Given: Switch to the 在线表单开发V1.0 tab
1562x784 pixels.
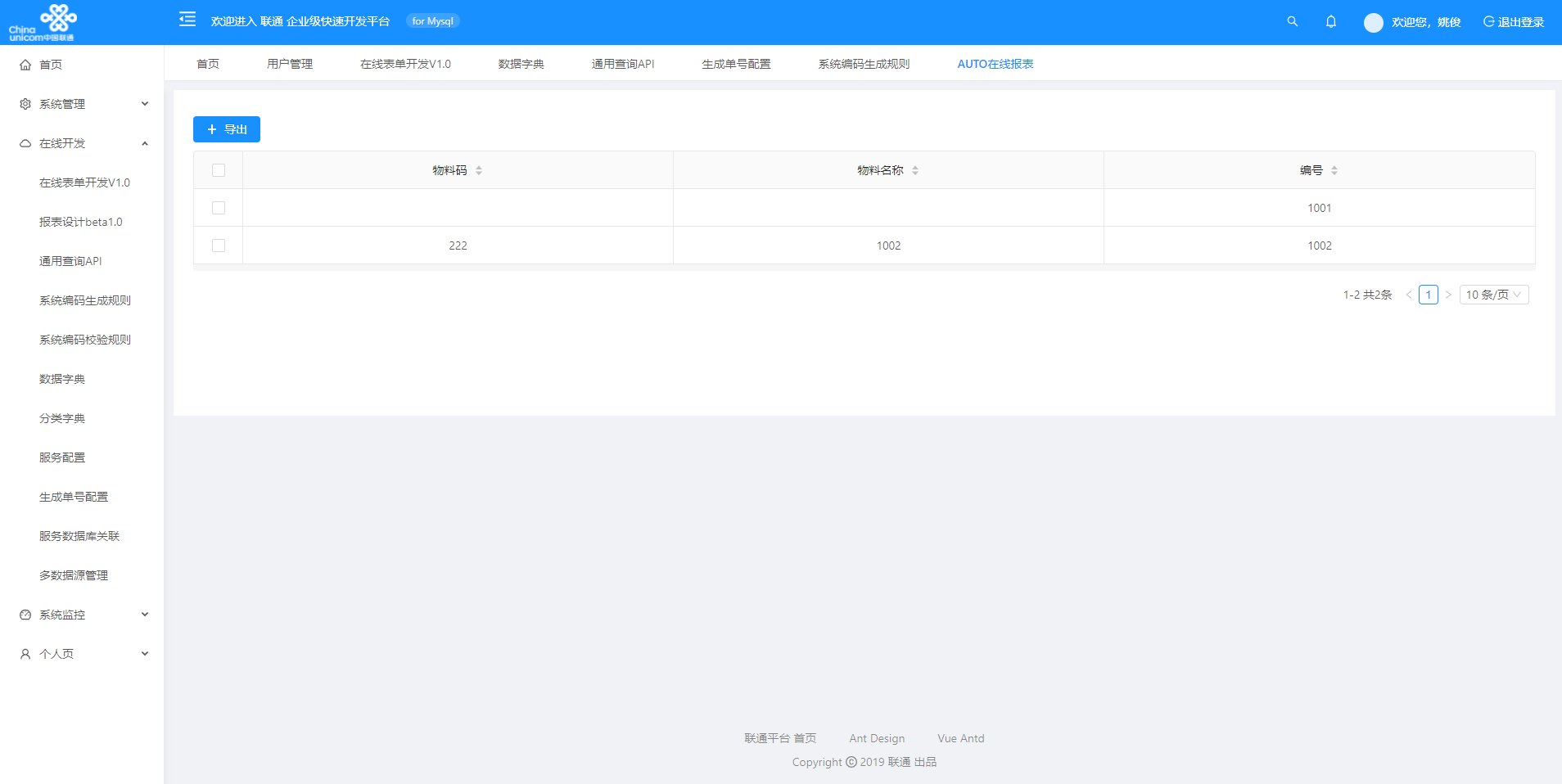Looking at the screenshot, I should (x=405, y=64).
